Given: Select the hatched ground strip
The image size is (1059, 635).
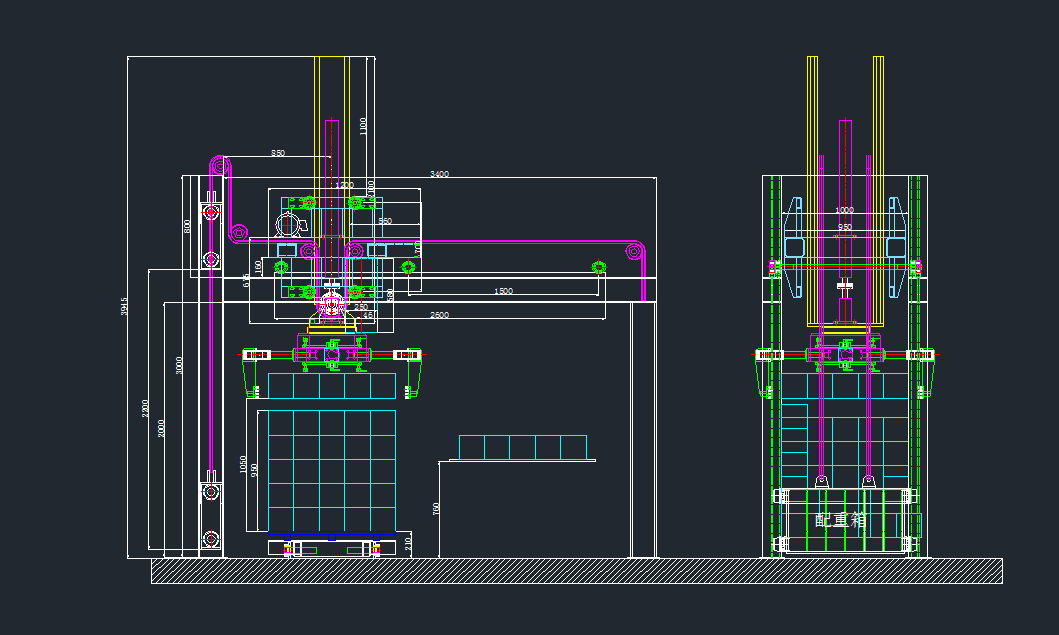Looking at the screenshot, I should (576, 571).
